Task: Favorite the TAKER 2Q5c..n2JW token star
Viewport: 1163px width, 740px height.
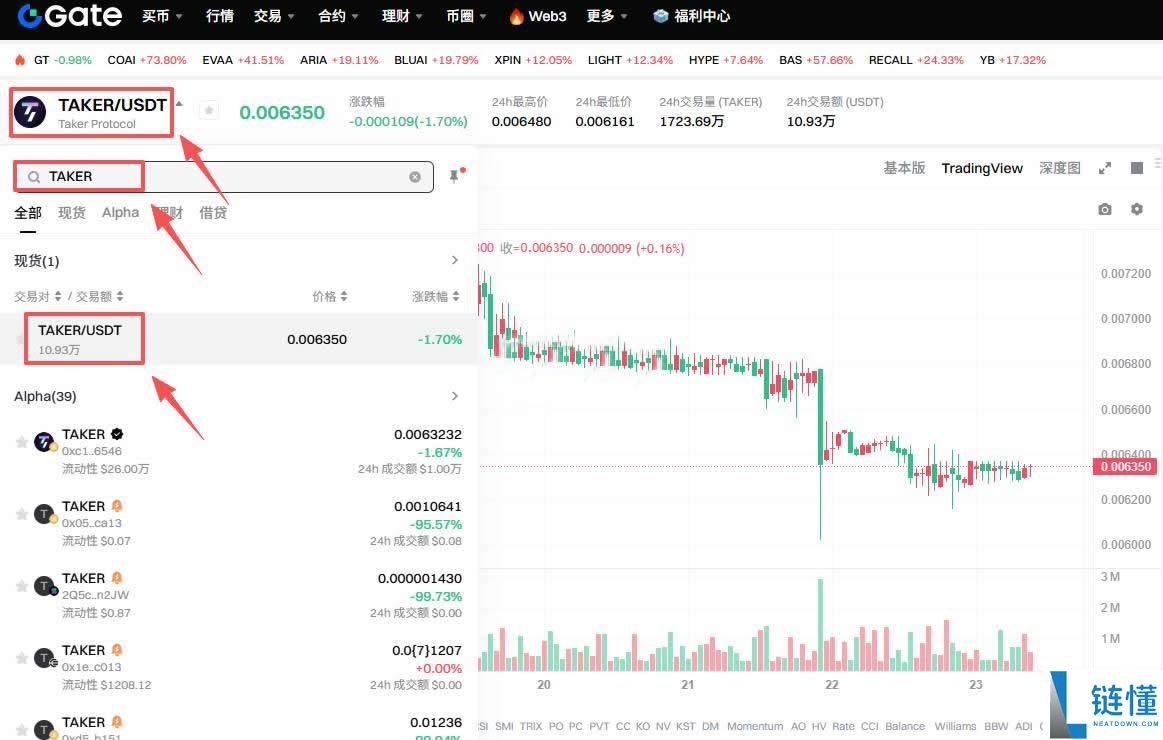Action: (22, 587)
